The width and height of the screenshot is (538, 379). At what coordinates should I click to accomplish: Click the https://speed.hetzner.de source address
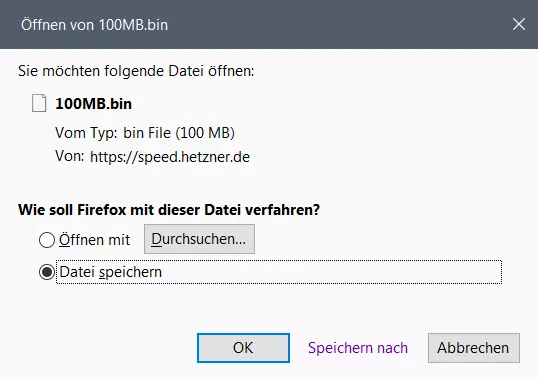(170, 157)
